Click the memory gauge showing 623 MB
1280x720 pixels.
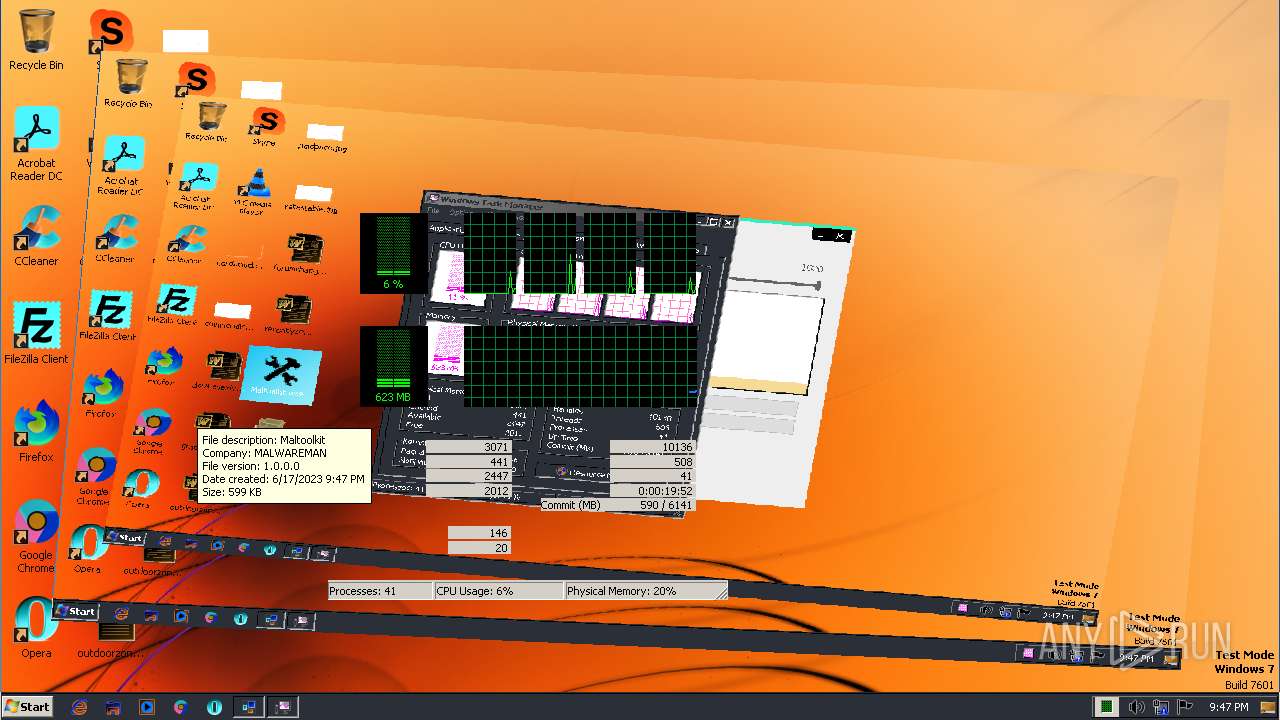point(393,366)
